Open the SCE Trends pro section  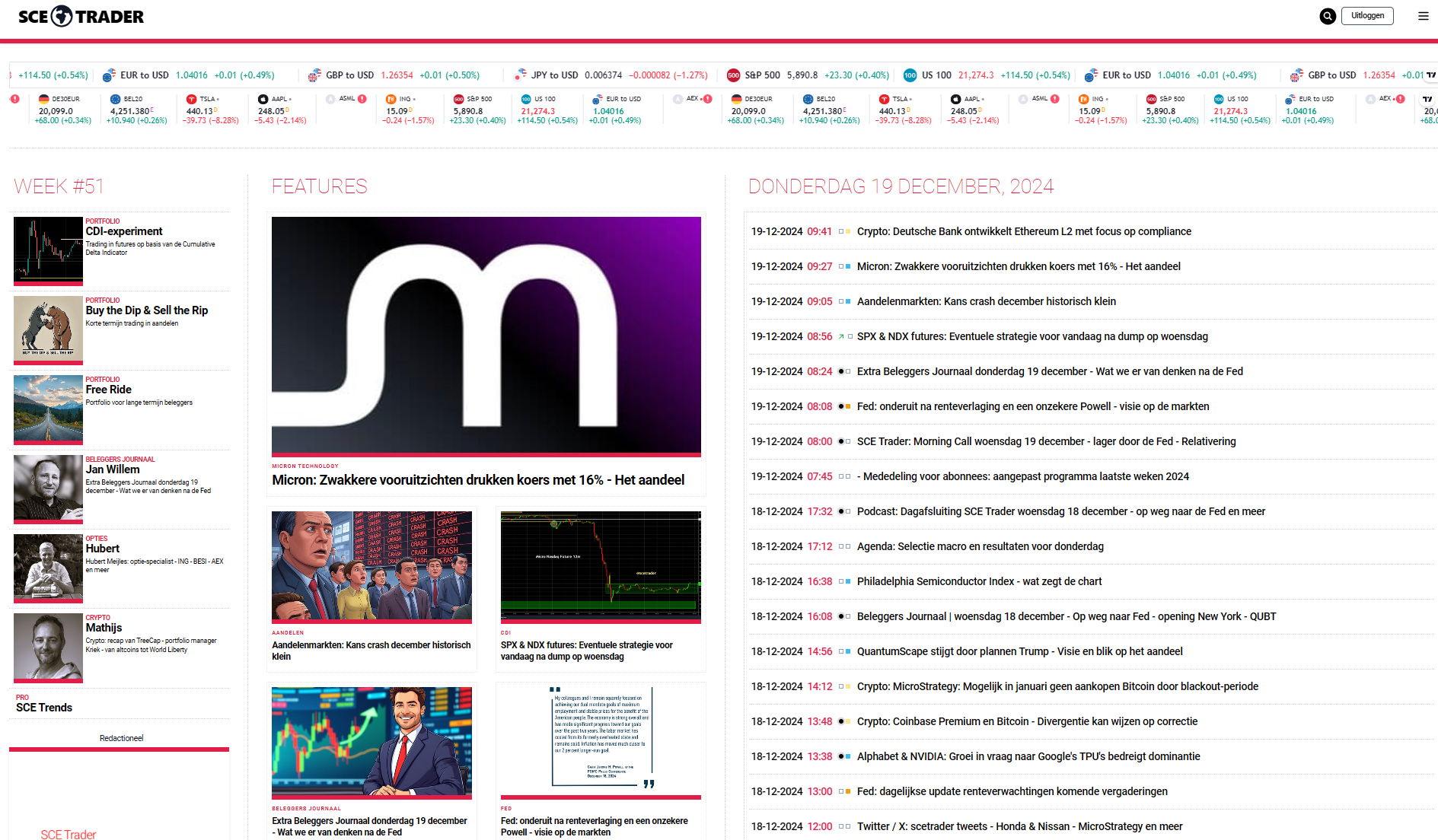pos(44,708)
